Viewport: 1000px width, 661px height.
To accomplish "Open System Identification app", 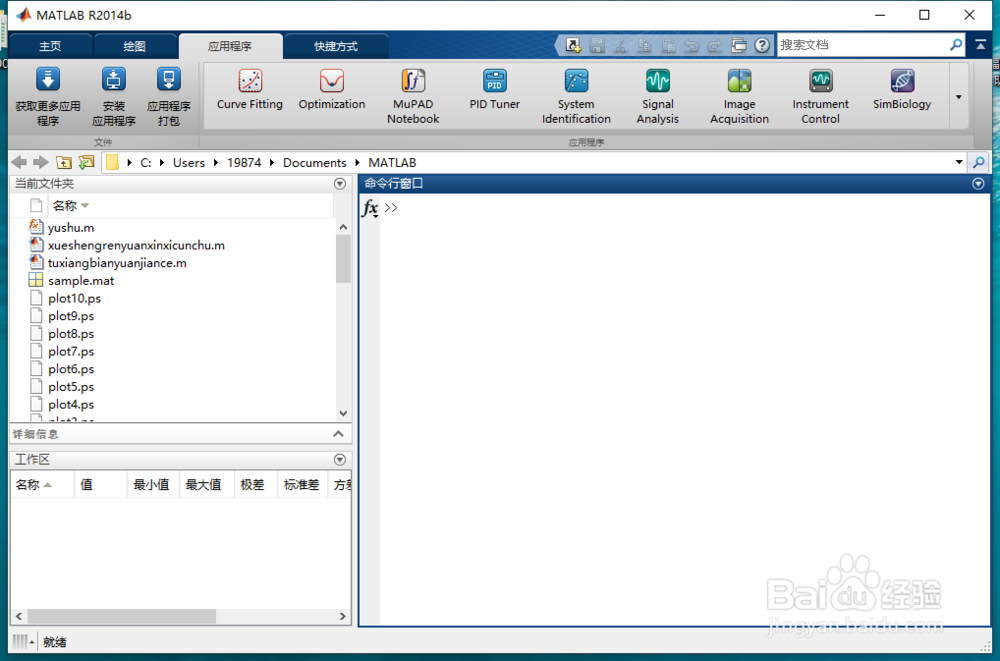I will tap(576, 96).
